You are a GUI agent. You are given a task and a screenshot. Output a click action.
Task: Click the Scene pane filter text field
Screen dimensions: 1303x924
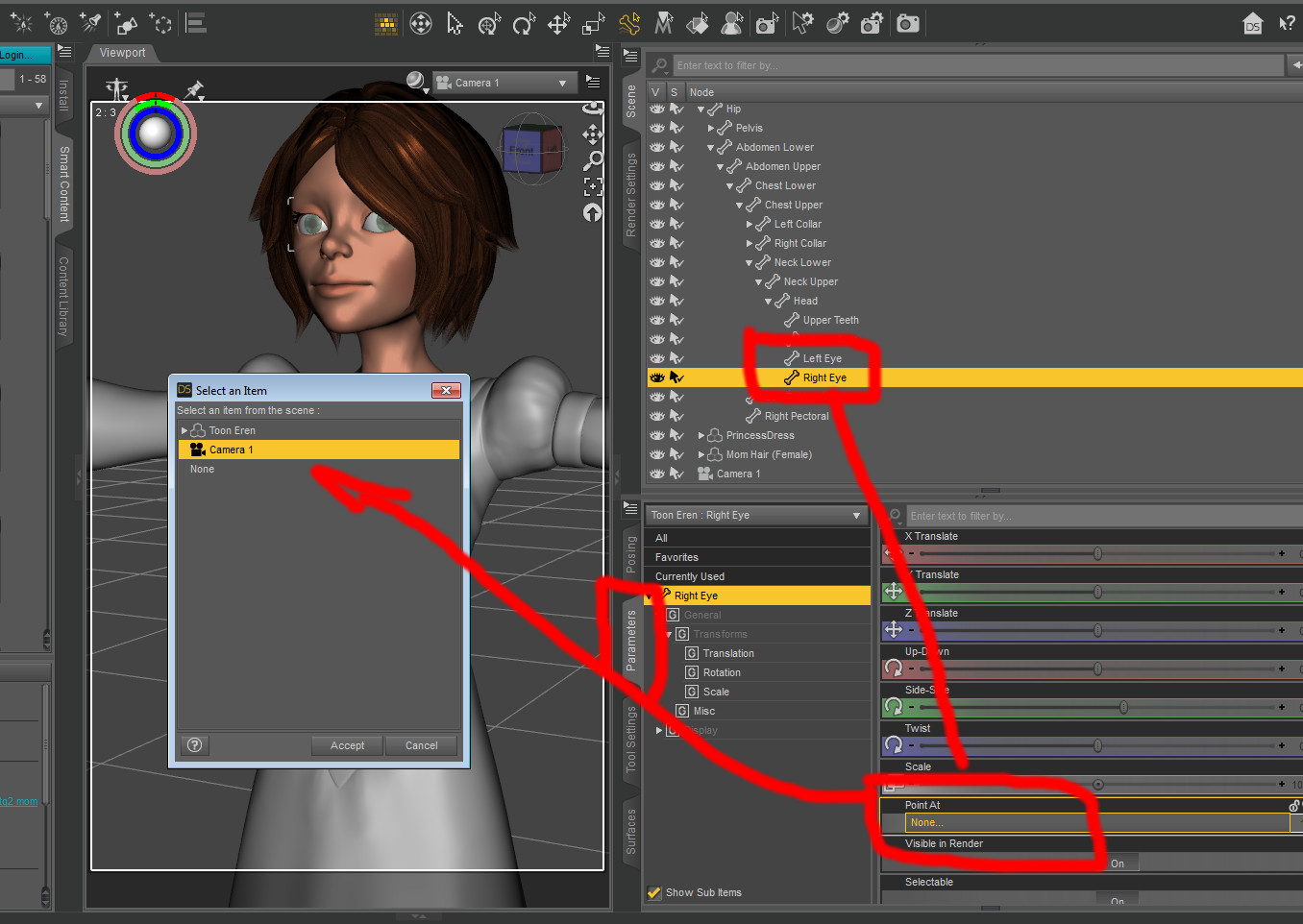point(977,65)
